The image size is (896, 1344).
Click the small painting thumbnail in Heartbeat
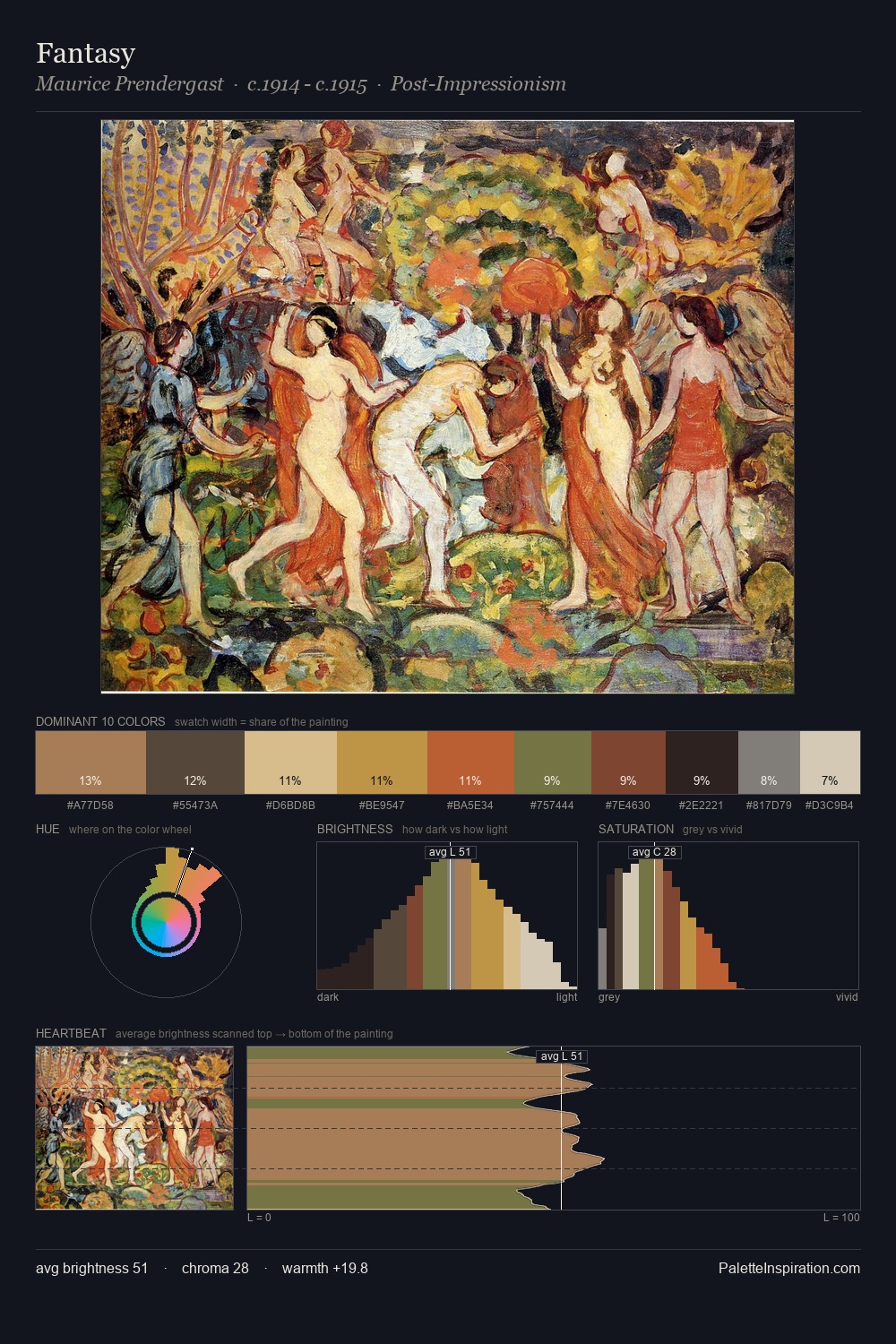pos(134,1128)
